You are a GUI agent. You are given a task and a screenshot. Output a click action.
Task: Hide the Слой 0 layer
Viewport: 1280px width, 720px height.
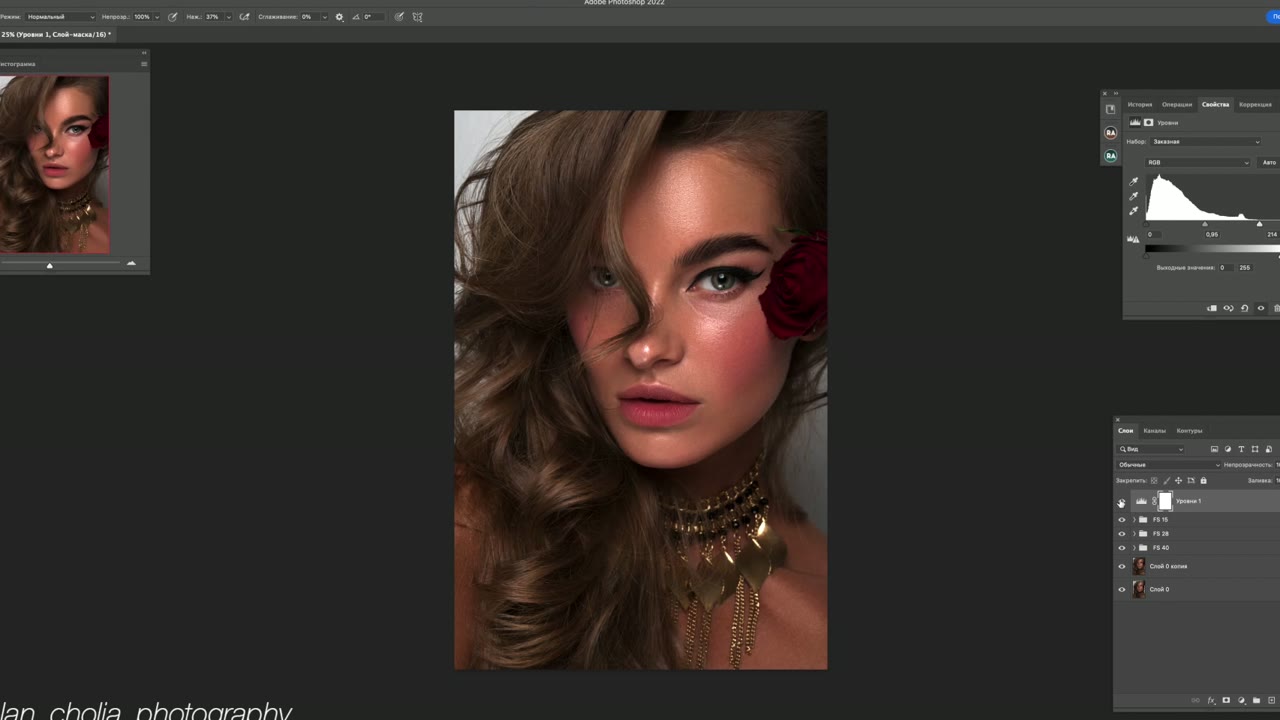point(1121,590)
